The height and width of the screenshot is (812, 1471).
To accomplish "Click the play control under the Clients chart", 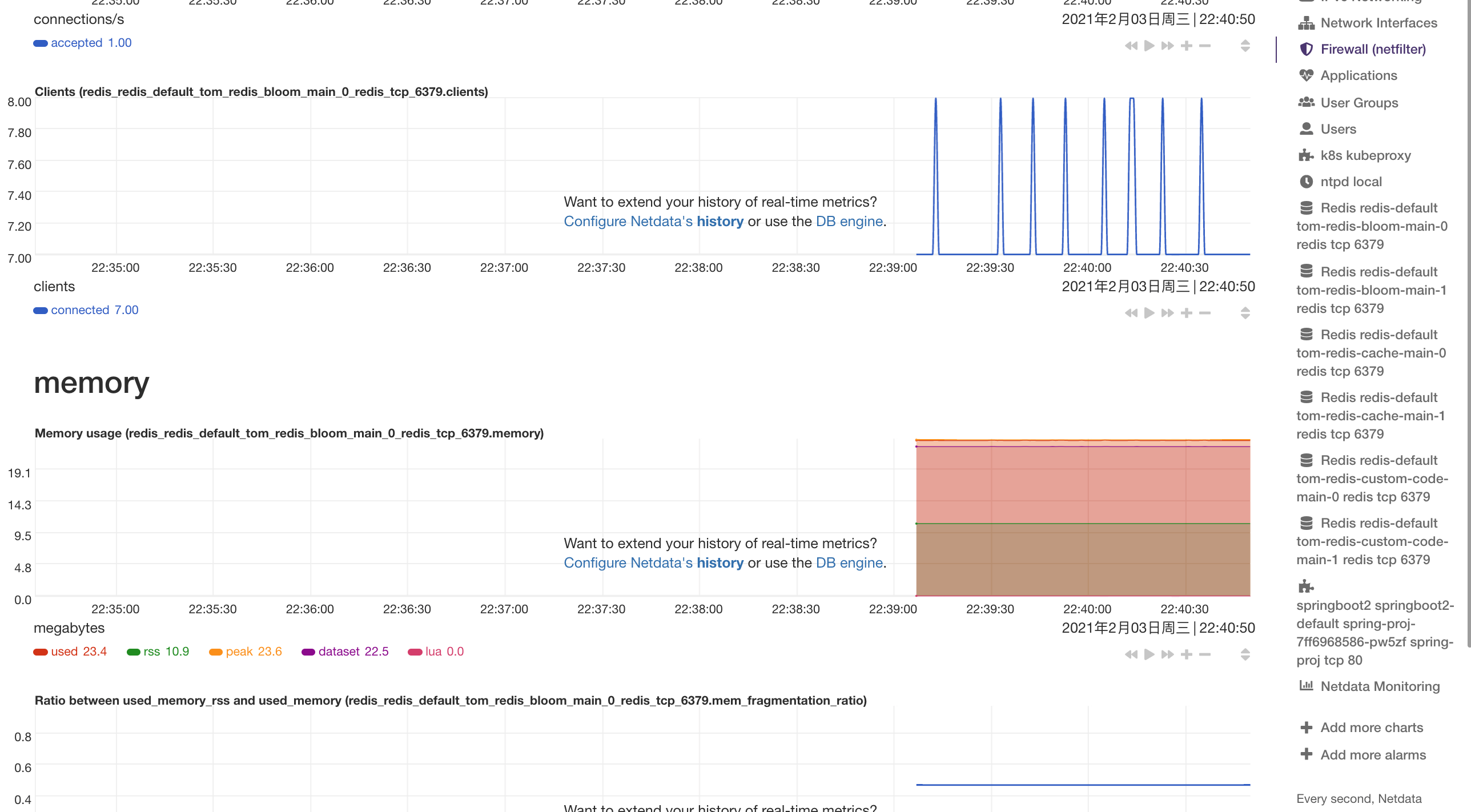I will tap(1148, 313).
